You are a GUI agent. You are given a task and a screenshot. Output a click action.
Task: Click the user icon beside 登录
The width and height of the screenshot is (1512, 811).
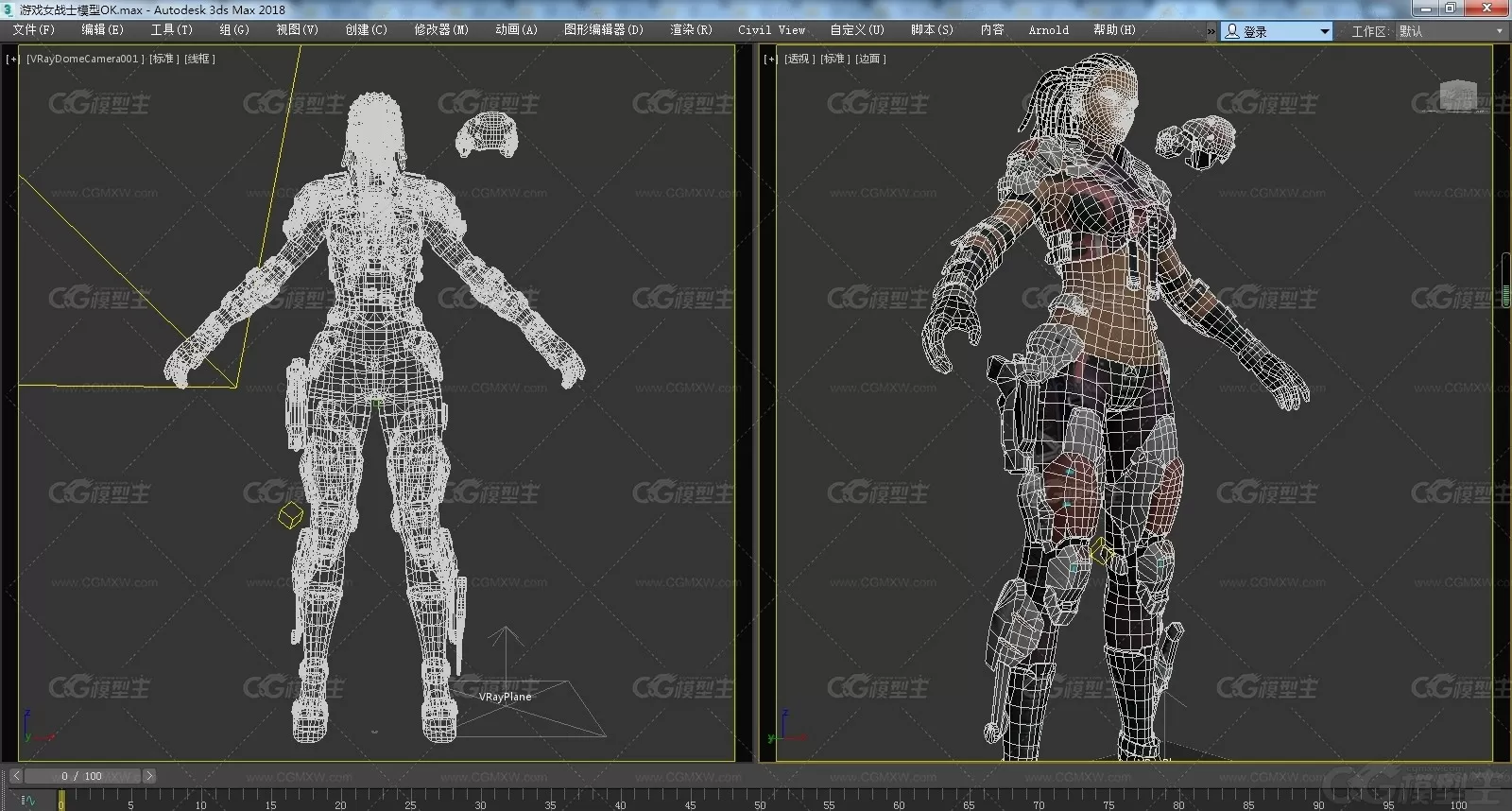tap(1232, 31)
